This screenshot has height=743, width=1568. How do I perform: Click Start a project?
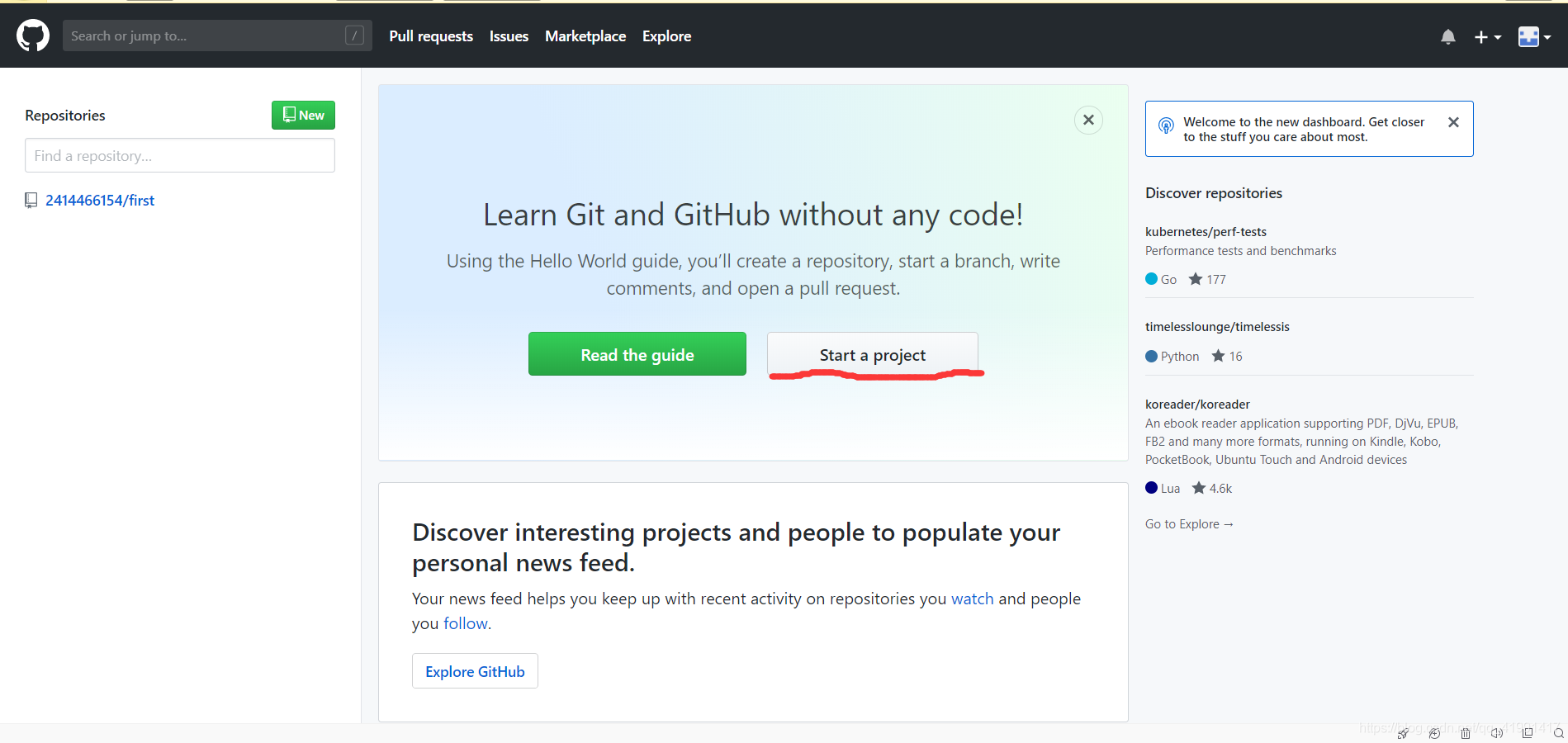pos(873,354)
